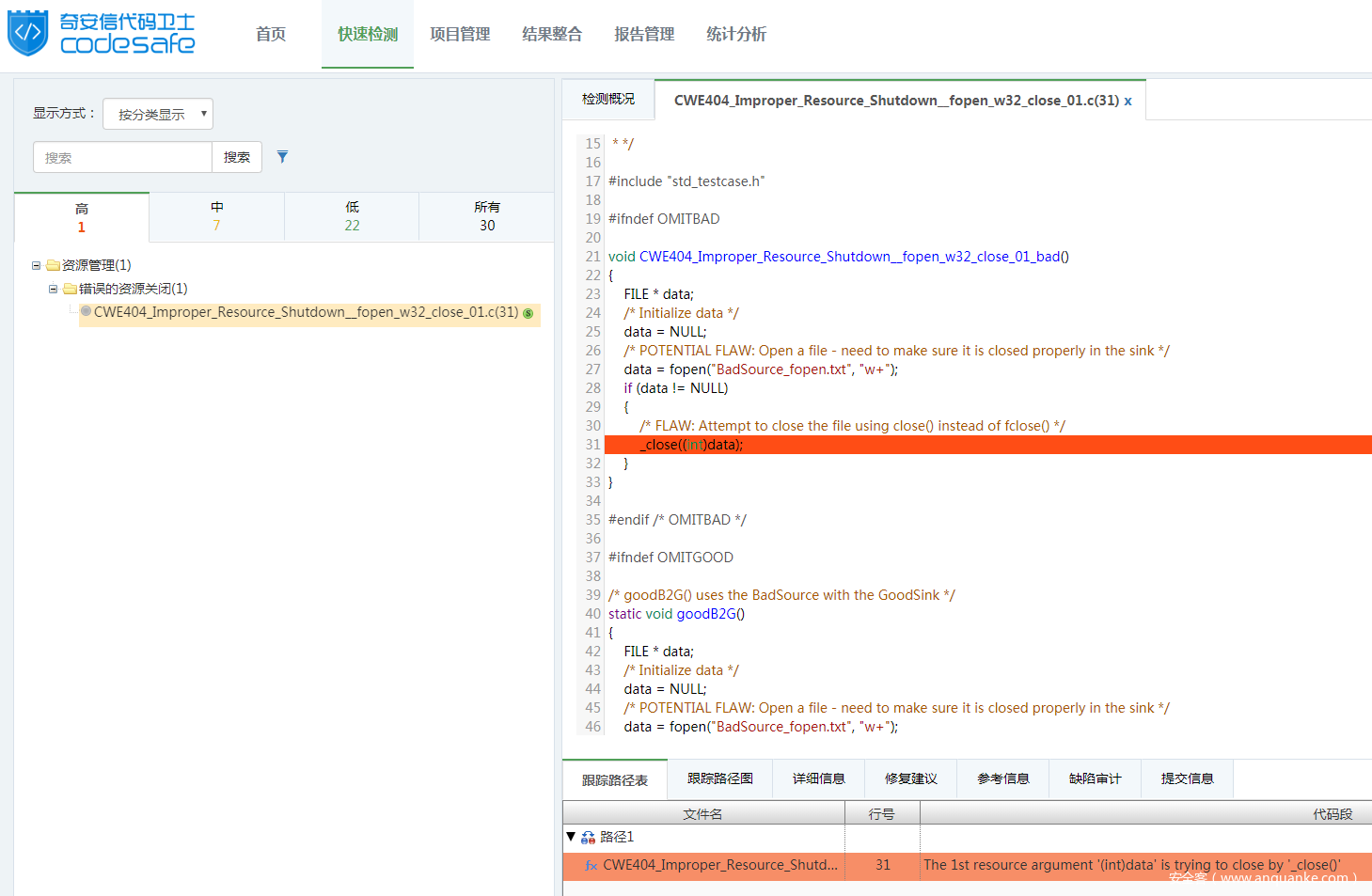
Task: Select the 中 severity tab with 7 issues
Action: pos(216,216)
